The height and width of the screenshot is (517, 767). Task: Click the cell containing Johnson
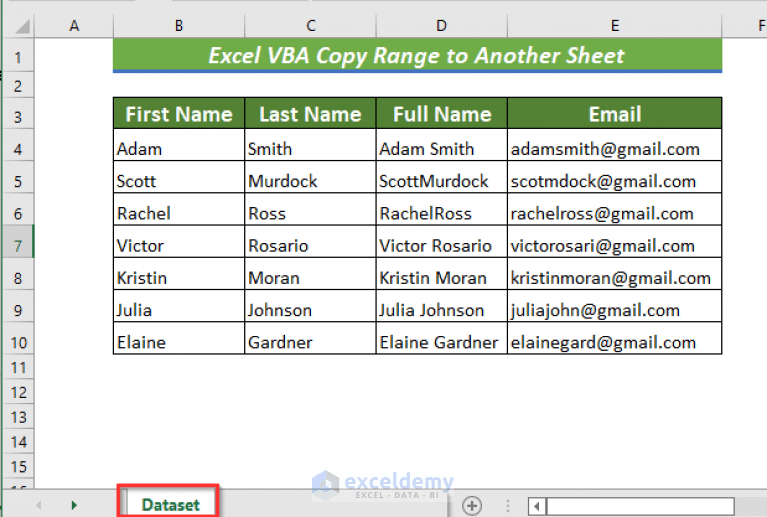pyautogui.click(x=310, y=306)
